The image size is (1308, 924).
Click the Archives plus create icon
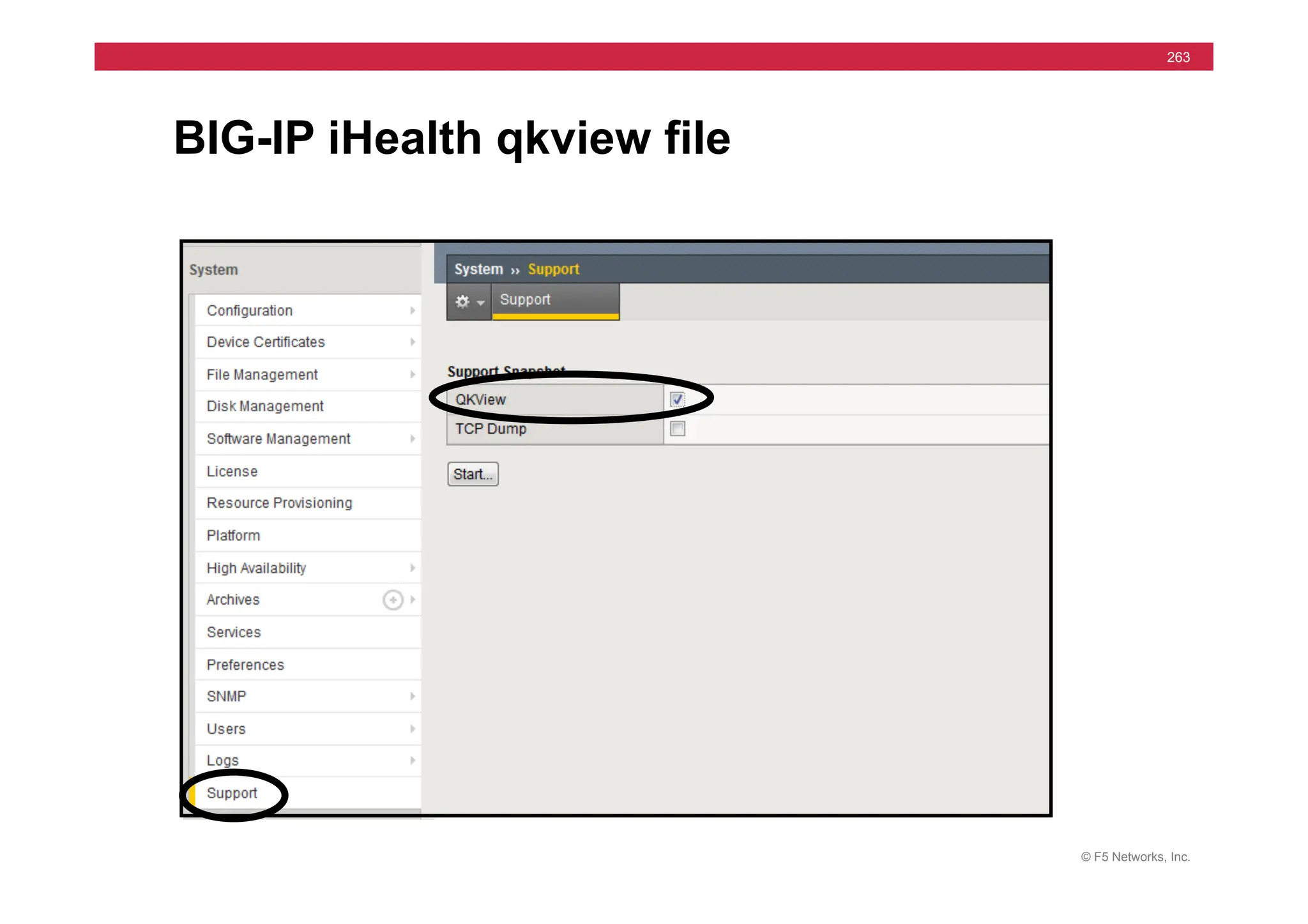(393, 600)
